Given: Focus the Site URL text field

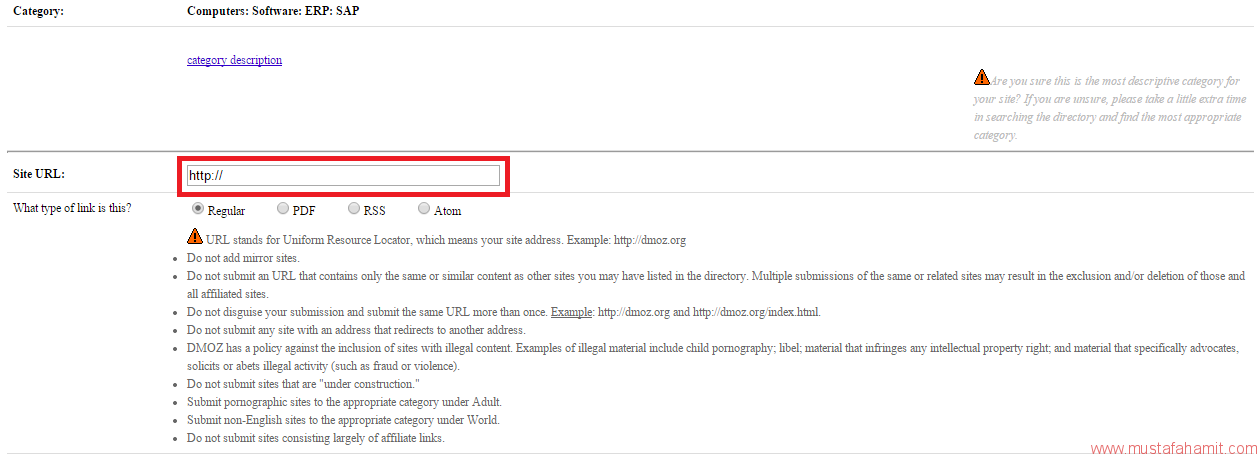Looking at the screenshot, I should 343,176.
